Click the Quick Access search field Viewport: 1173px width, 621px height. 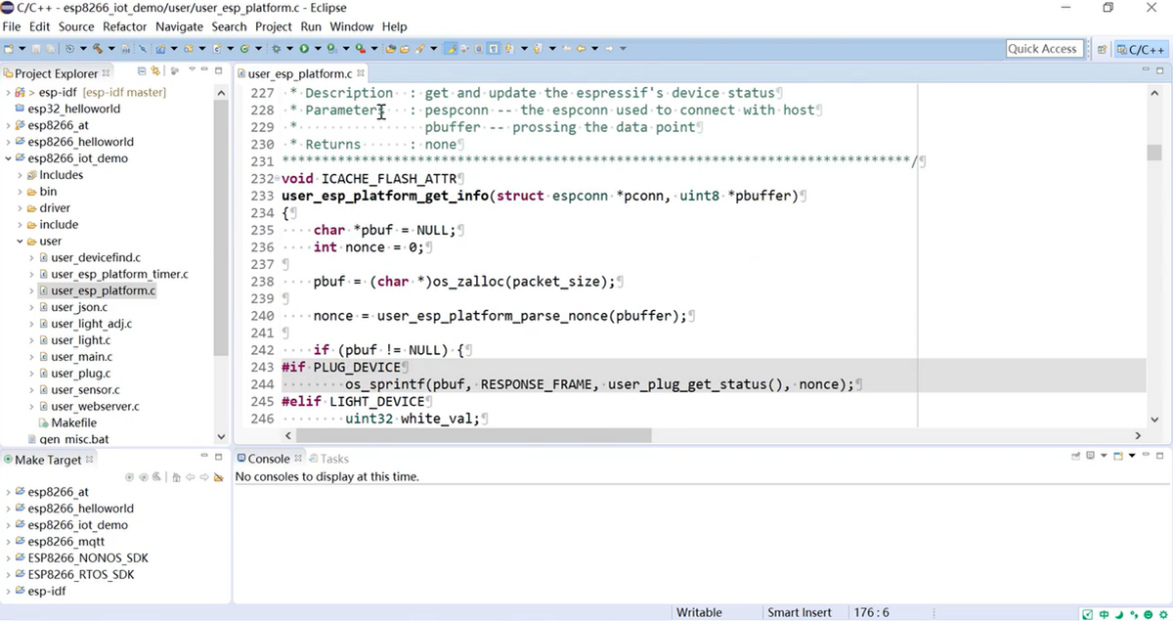coord(1043,49)
